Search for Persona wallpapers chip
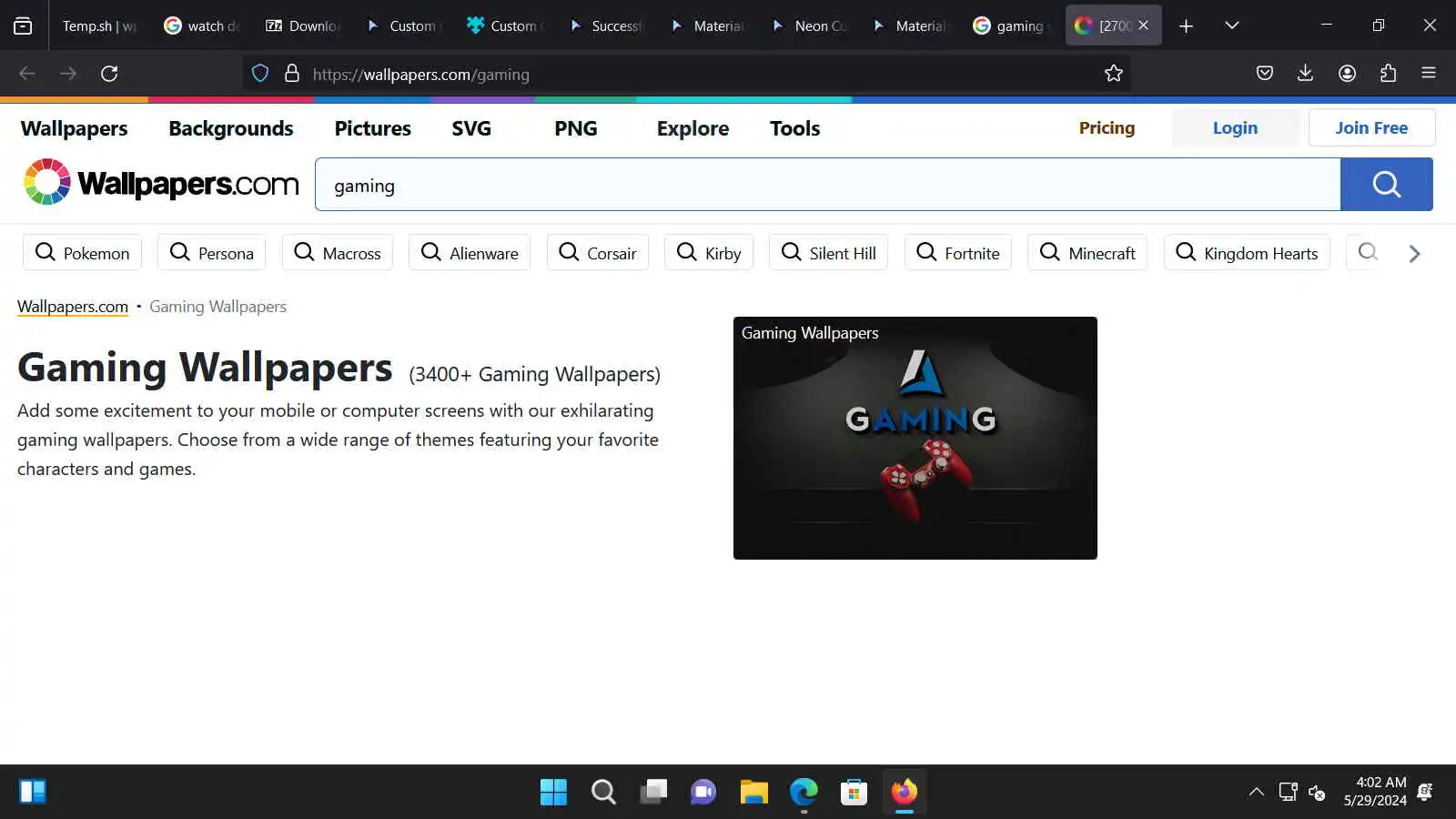The width and height of the screenshot is (1456, 819). point(211,253)
